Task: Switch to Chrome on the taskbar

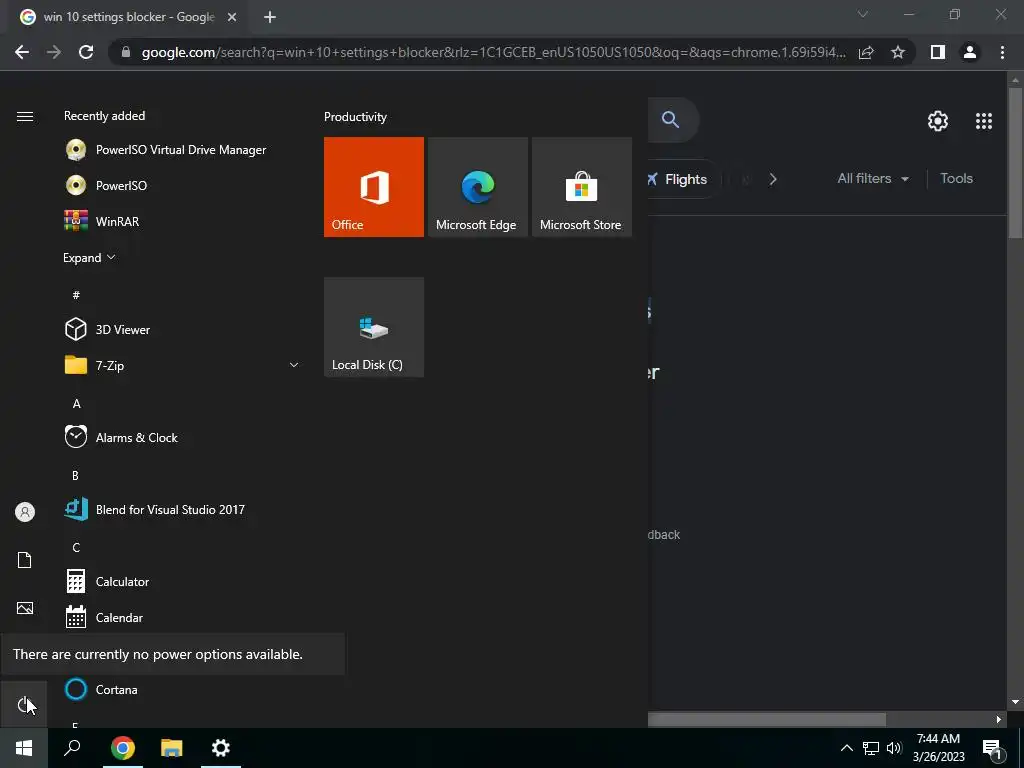Action: (122, 748)
